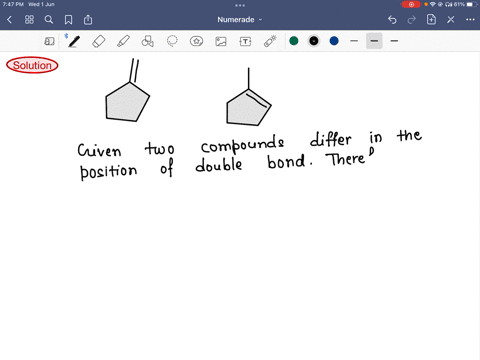Close the editing toolbar with X
This screenshot has width=480, height=360.
point(451,20)
